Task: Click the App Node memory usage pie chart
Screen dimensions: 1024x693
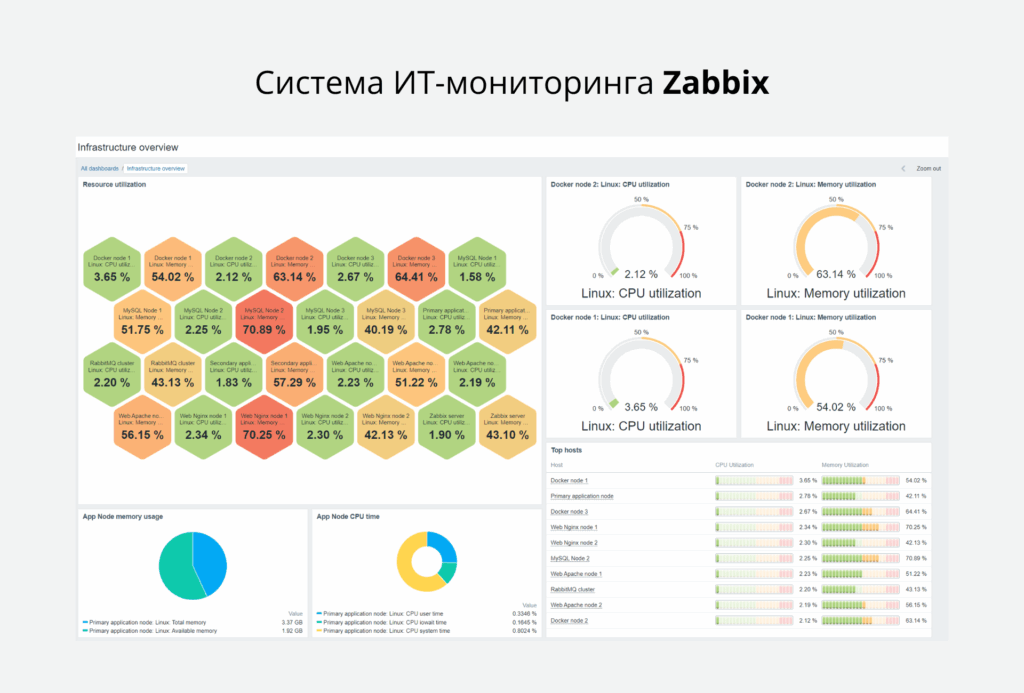Action: coord(193,566)
